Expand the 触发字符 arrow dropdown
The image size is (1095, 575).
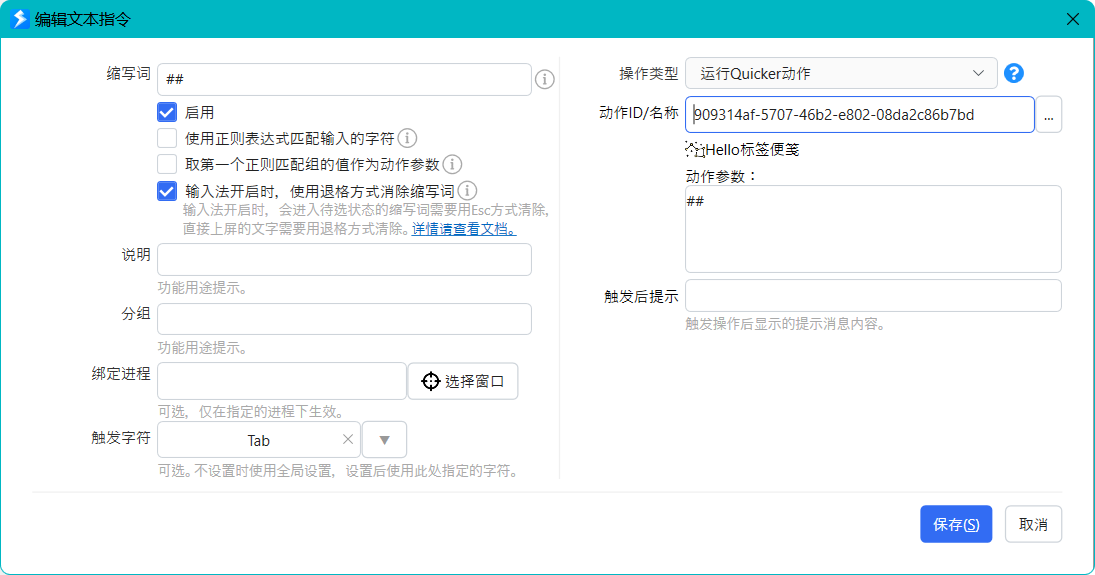pyautogui.click(x=384, y=439)
